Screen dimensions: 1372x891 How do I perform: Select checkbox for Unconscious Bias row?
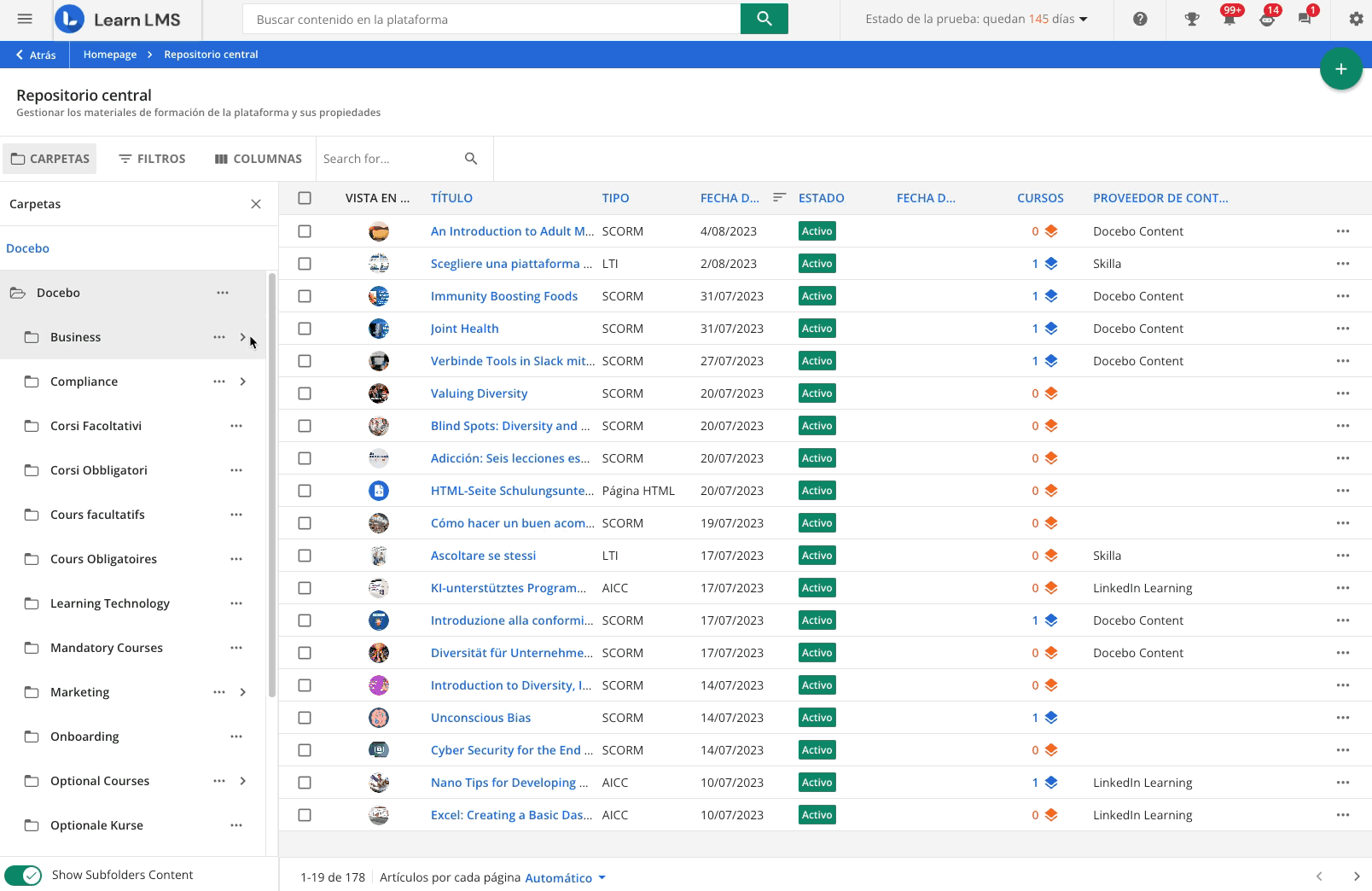[305, 718]
